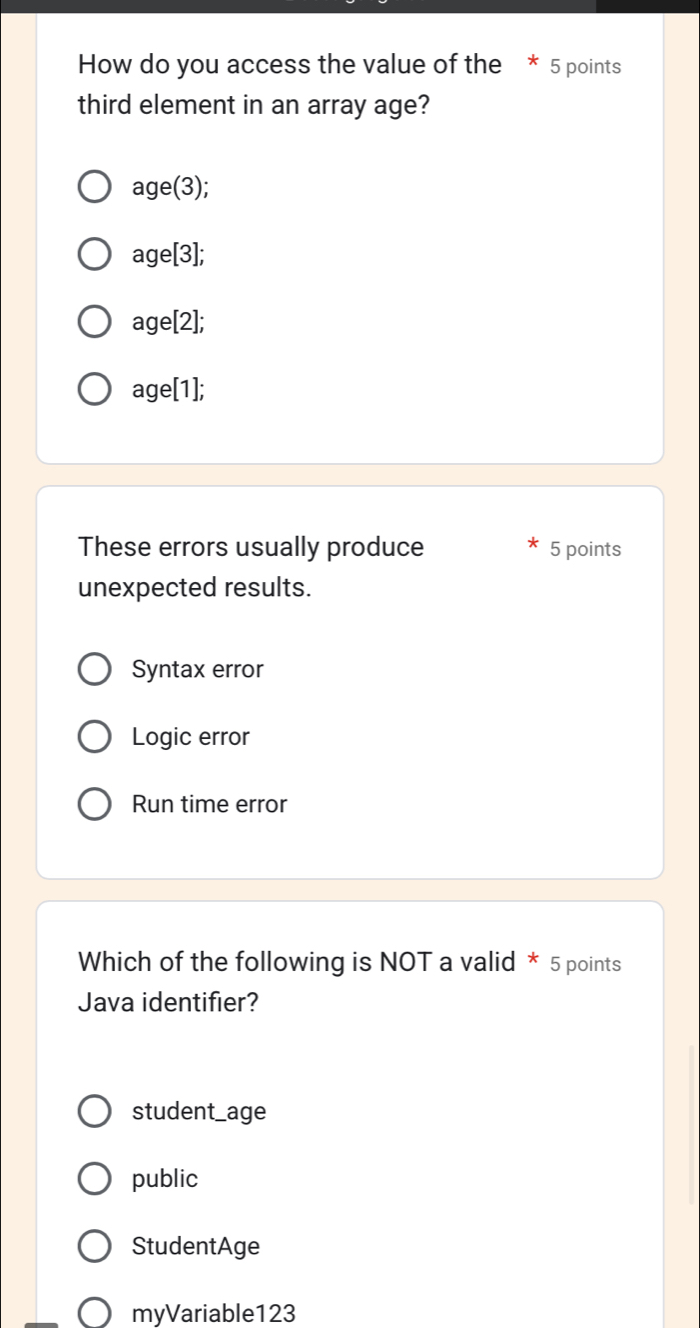
Task: Click the array age question text
Action: (x=290, y=86)
